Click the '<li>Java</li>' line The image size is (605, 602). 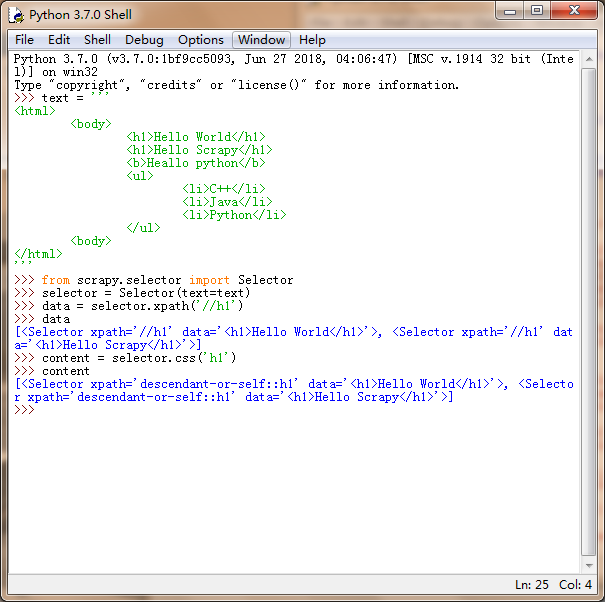(x=228, y=202)
